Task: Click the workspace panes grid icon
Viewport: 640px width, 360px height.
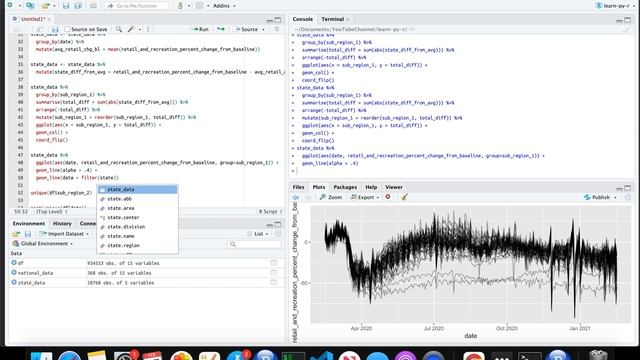Action: point(200,6)
